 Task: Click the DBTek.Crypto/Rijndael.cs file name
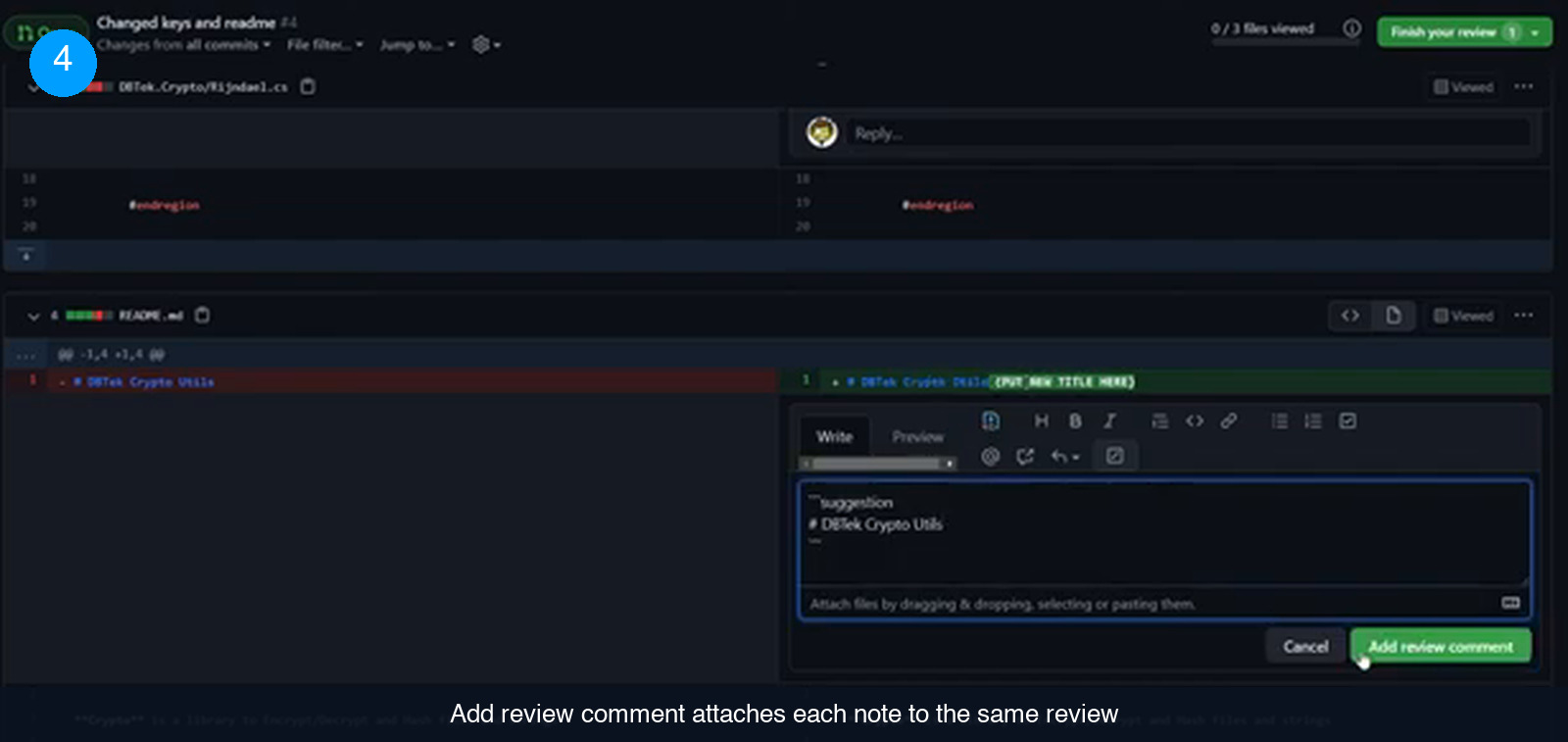click(x=203, y=87)
